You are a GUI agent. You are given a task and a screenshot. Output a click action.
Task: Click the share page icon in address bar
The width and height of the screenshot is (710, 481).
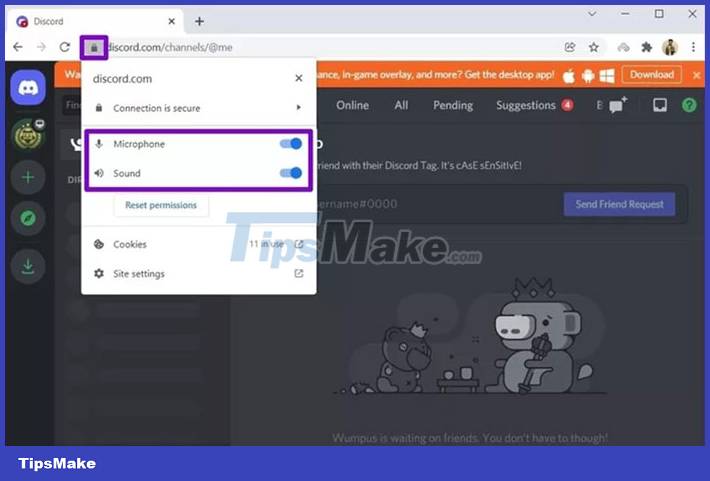tap(570, 47)
